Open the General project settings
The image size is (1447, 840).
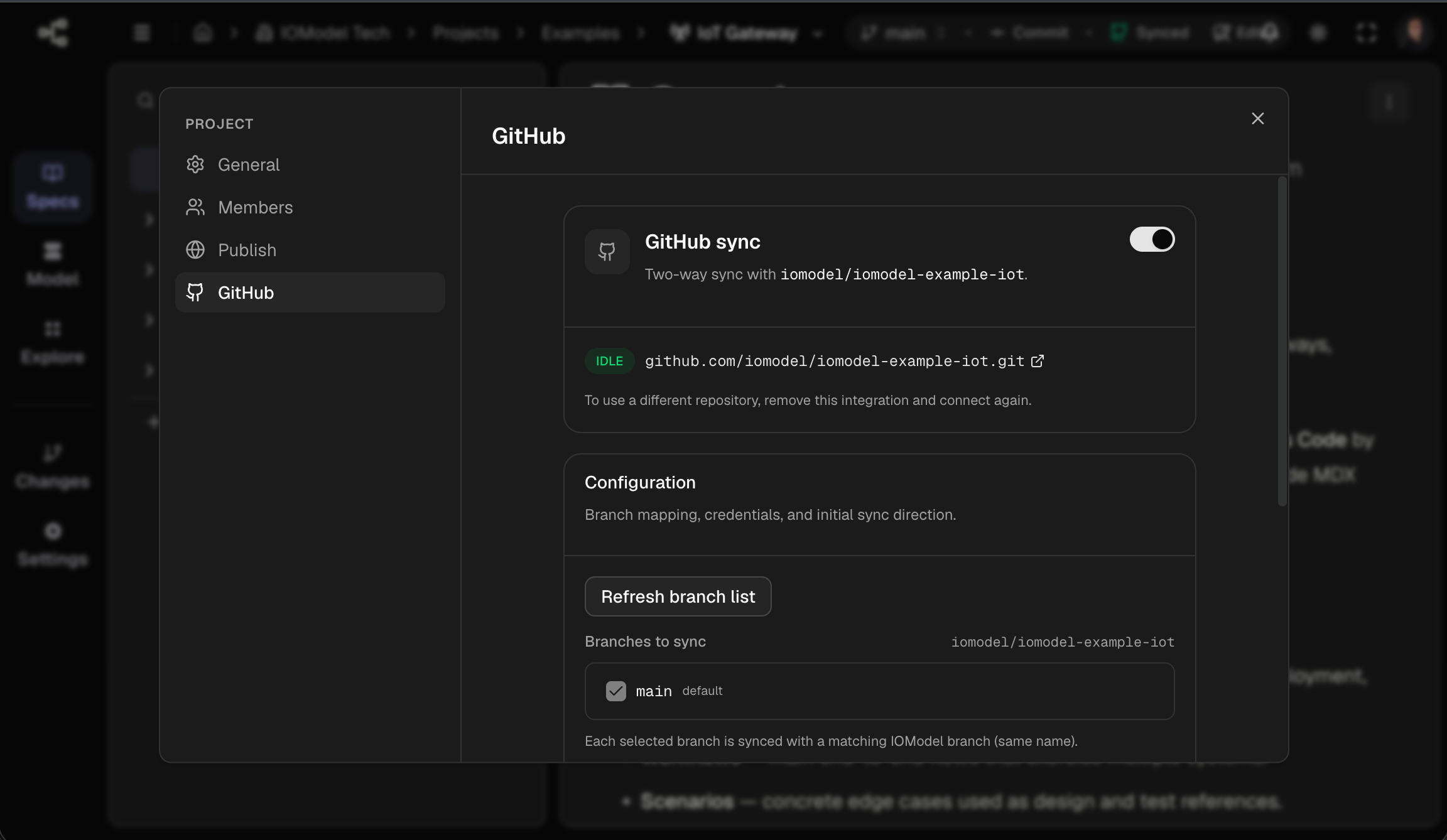tap(310, 164)
